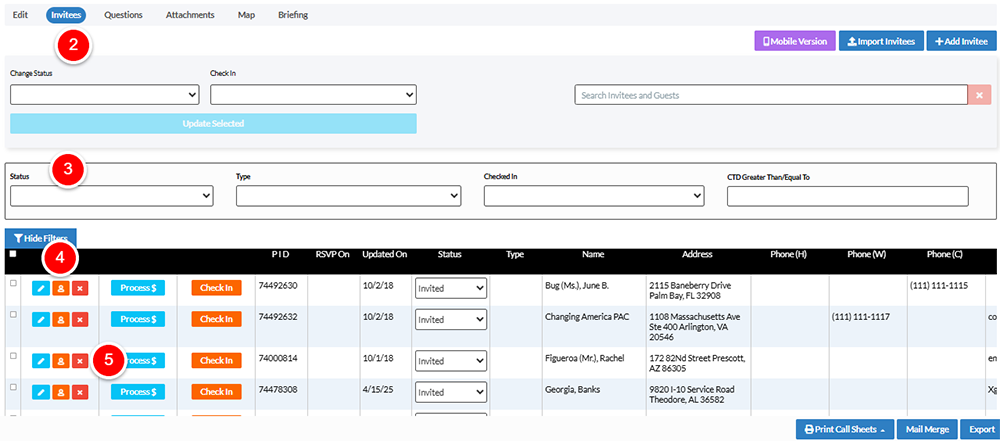Change the Invited status dropdown for June Bug
This screenshot has height=441, width=1000.
tap(451, 288)
